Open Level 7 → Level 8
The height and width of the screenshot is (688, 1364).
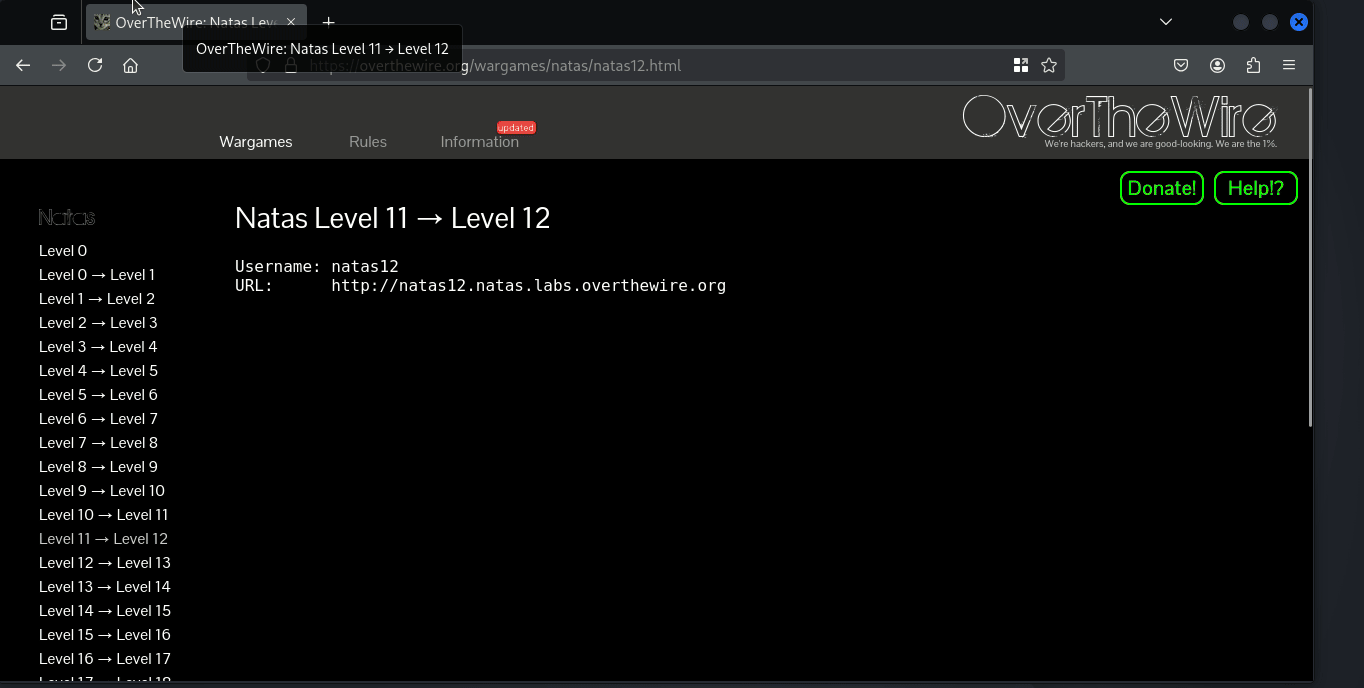tap(98, 443)
